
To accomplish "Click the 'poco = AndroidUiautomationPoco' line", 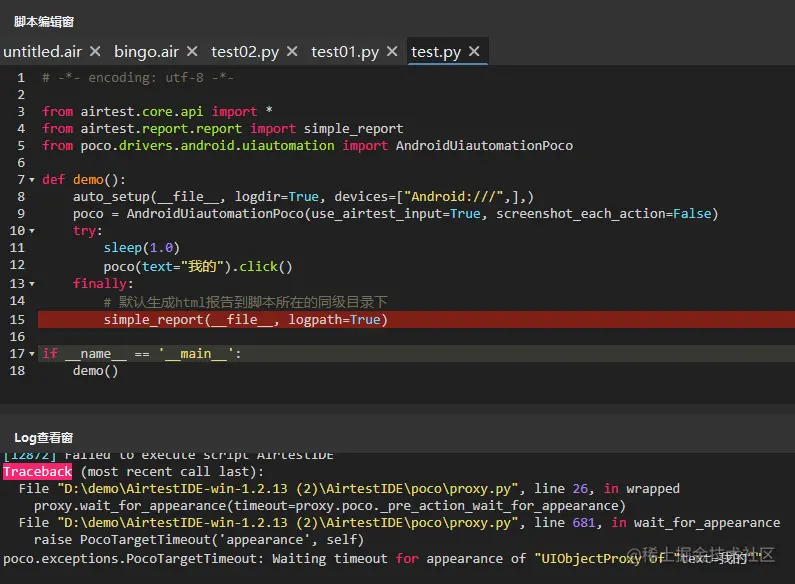I will click(395, 214).
